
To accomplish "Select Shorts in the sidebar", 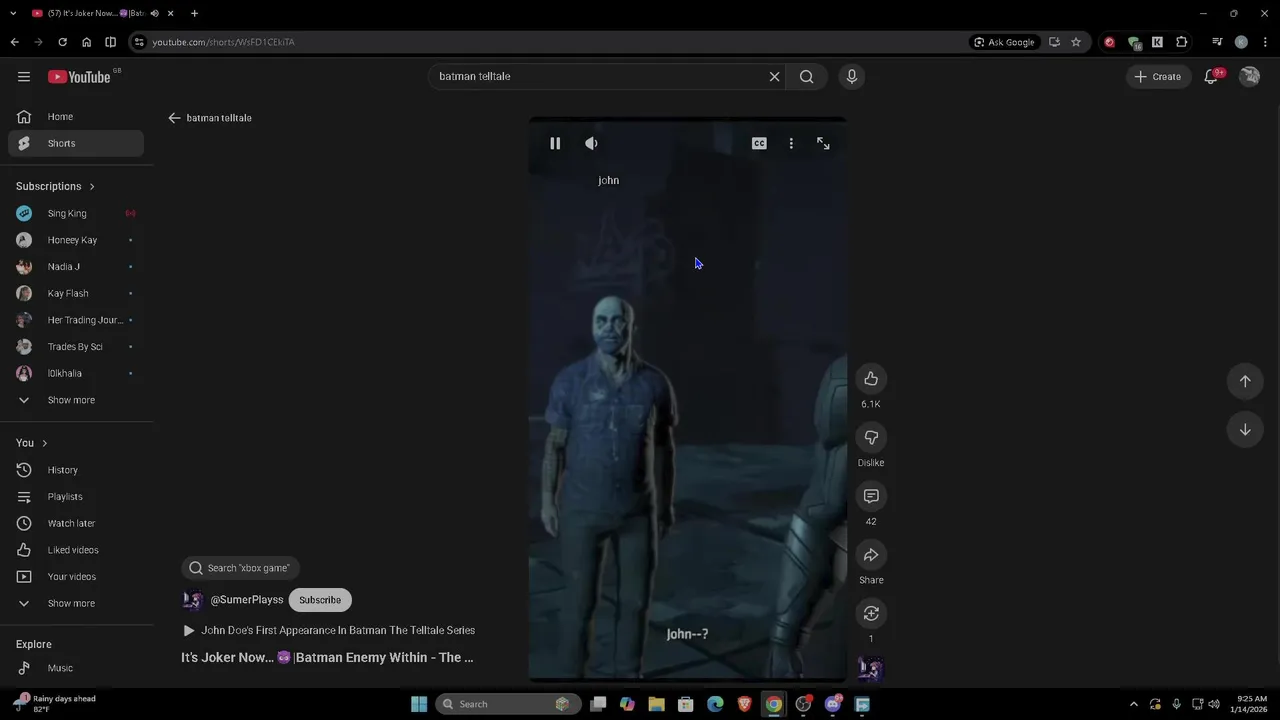I will (76, 143).
